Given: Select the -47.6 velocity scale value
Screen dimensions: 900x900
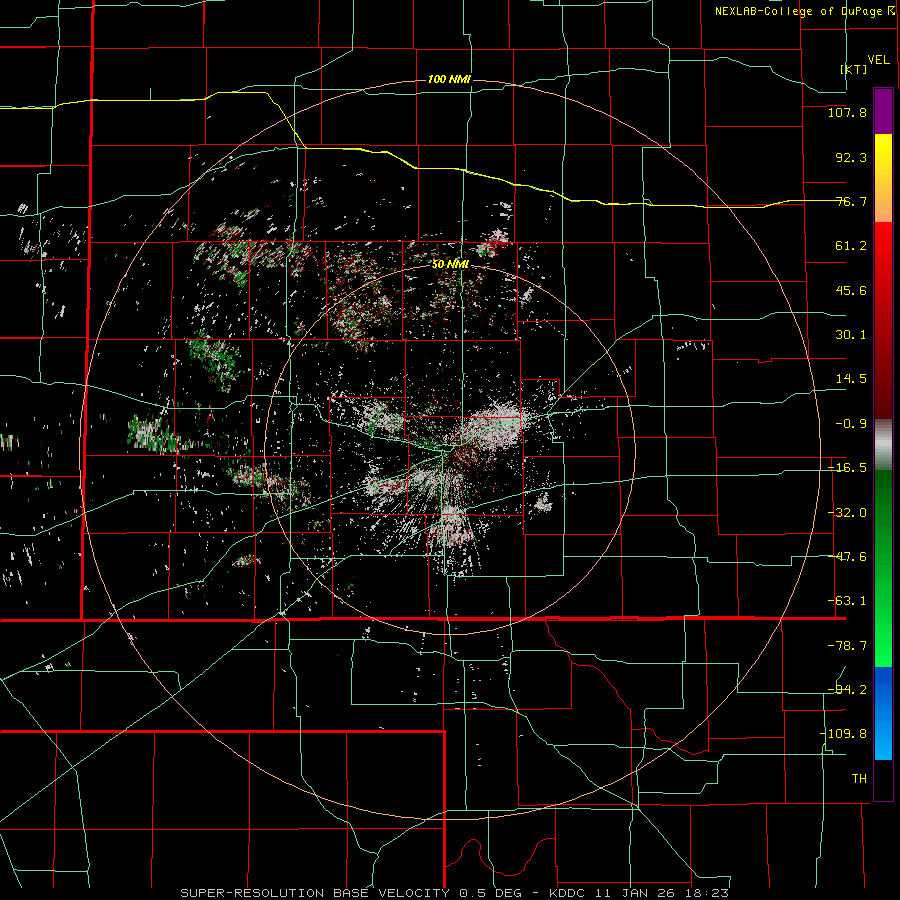Looking at the screenshot, I should point(847,557).
